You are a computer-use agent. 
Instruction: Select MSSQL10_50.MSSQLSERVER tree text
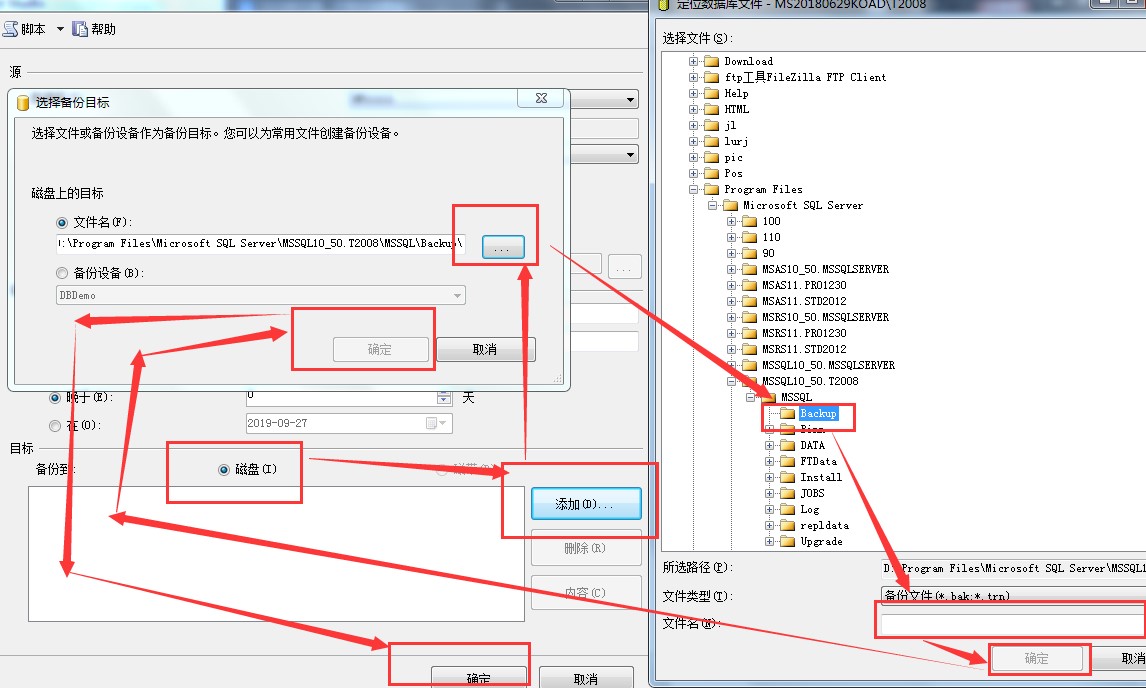(828, 366)
